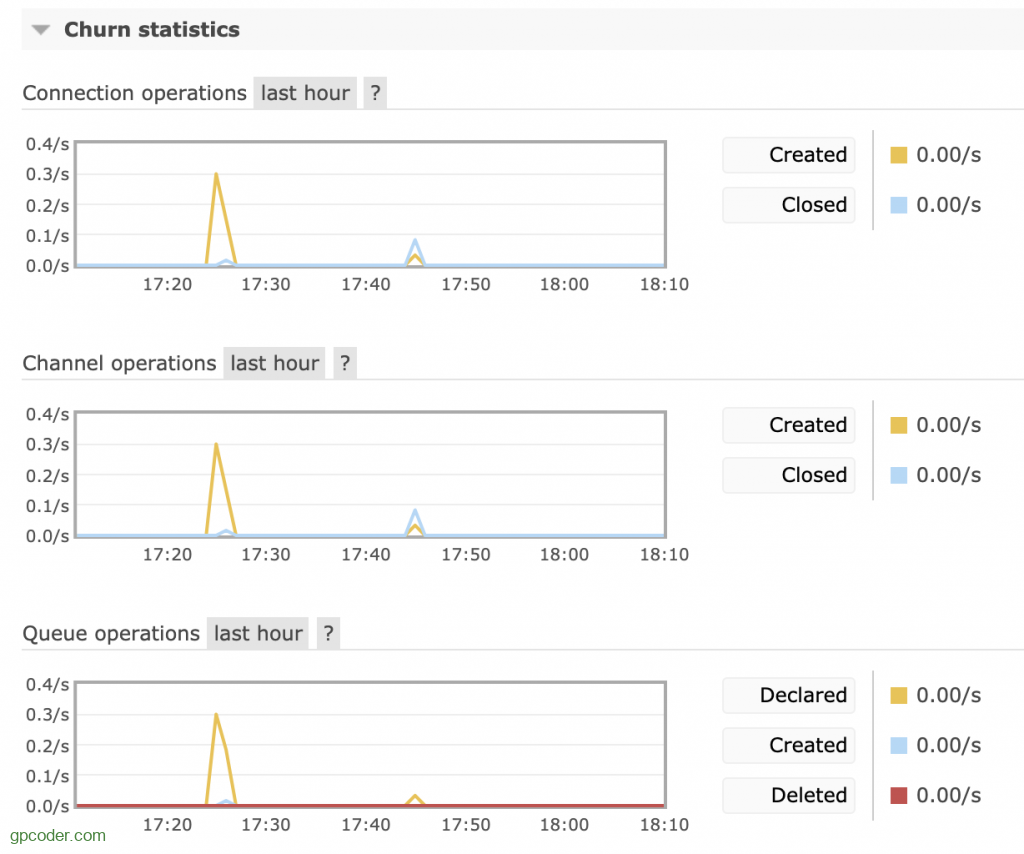
Task: Click the spike in the Connection operations chart
Action: [x=216, y=175]
